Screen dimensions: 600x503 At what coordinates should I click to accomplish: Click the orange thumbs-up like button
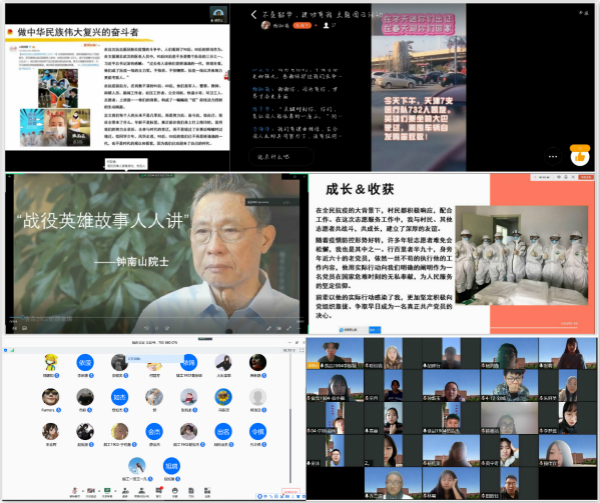(579, 156)
